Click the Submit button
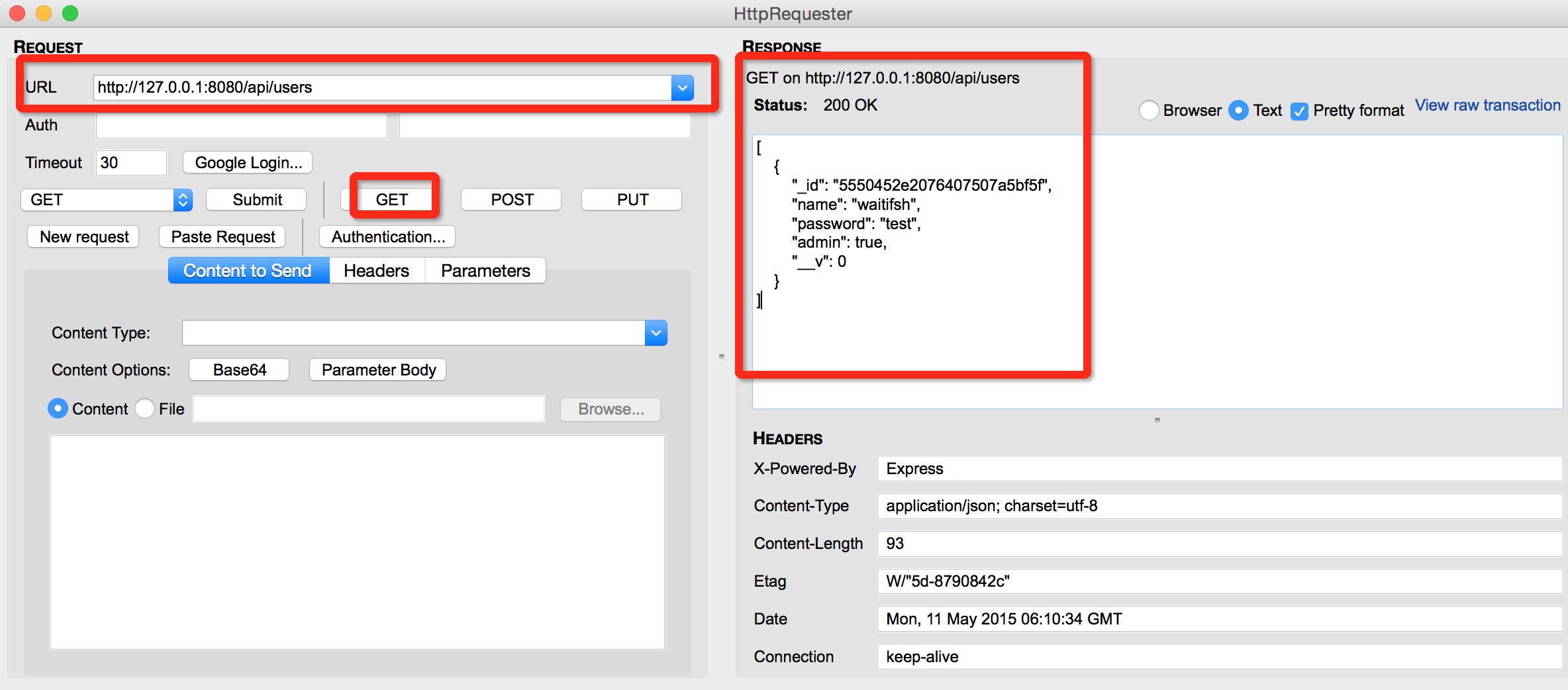Viewport: 1568px width, 690px height. (257, 200)
